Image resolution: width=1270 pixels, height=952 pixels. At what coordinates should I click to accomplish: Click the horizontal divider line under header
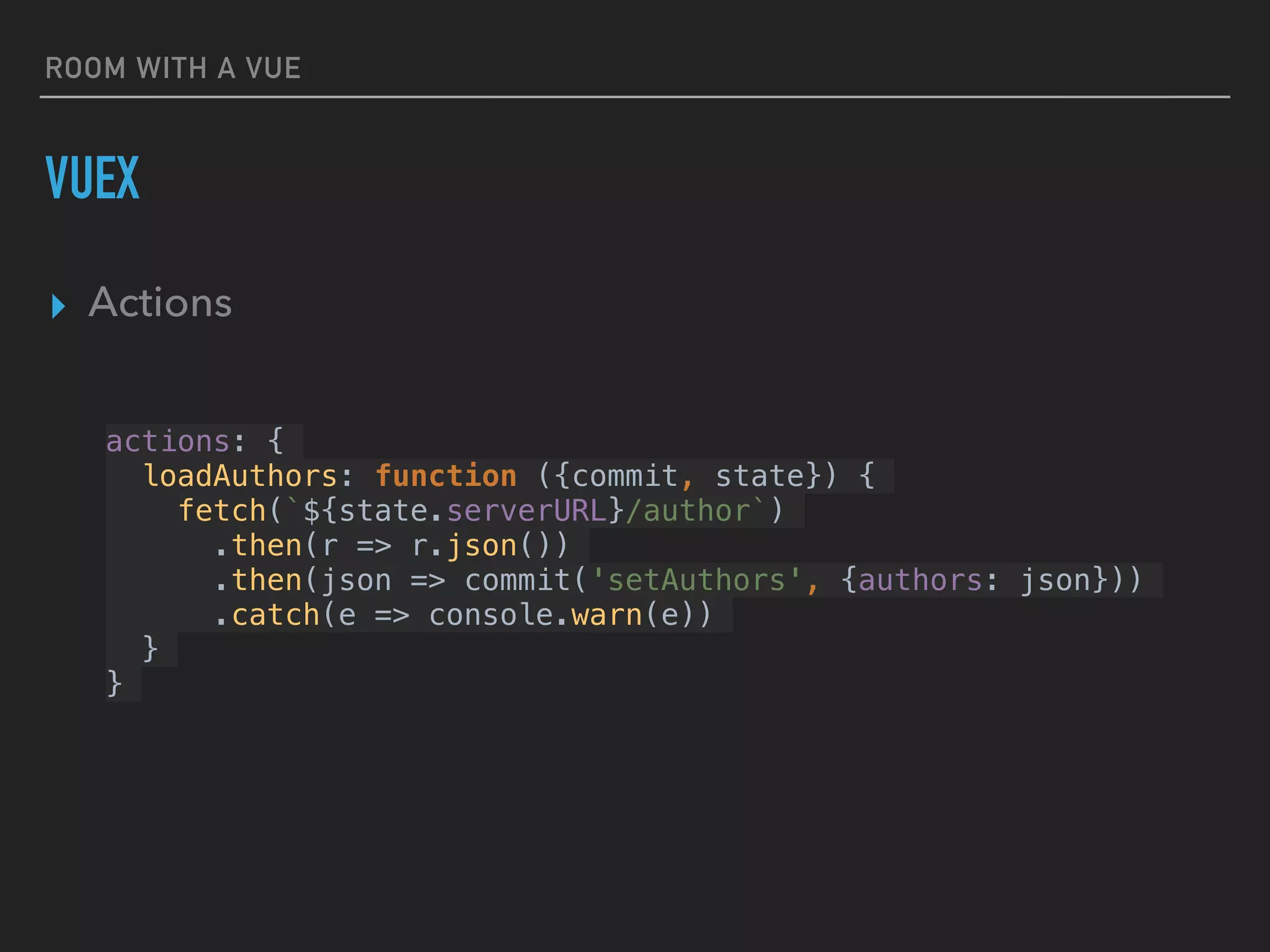pyautogui.click(x=635, y=97)
